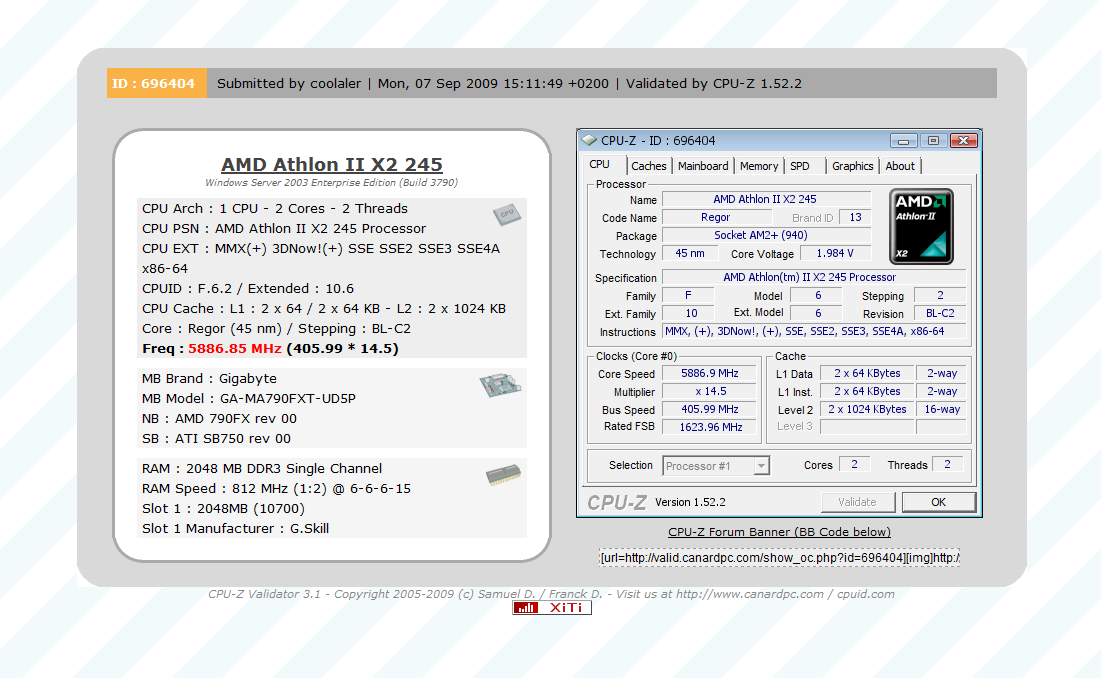The image size is (1101, 678).
Task: Click the OK button in CPU-Z
Action: [x=939, y=502]
